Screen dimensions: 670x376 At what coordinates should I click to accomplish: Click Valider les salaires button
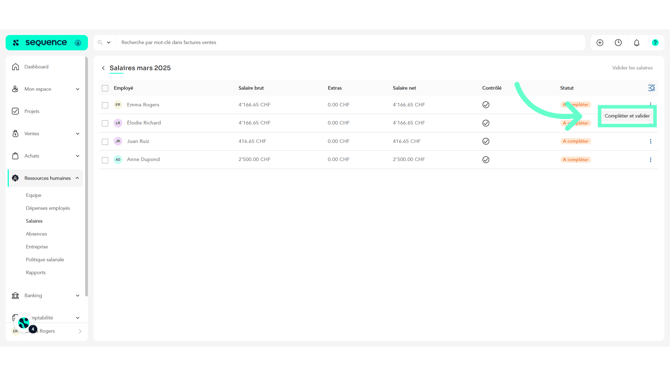(x=632, y=68)
